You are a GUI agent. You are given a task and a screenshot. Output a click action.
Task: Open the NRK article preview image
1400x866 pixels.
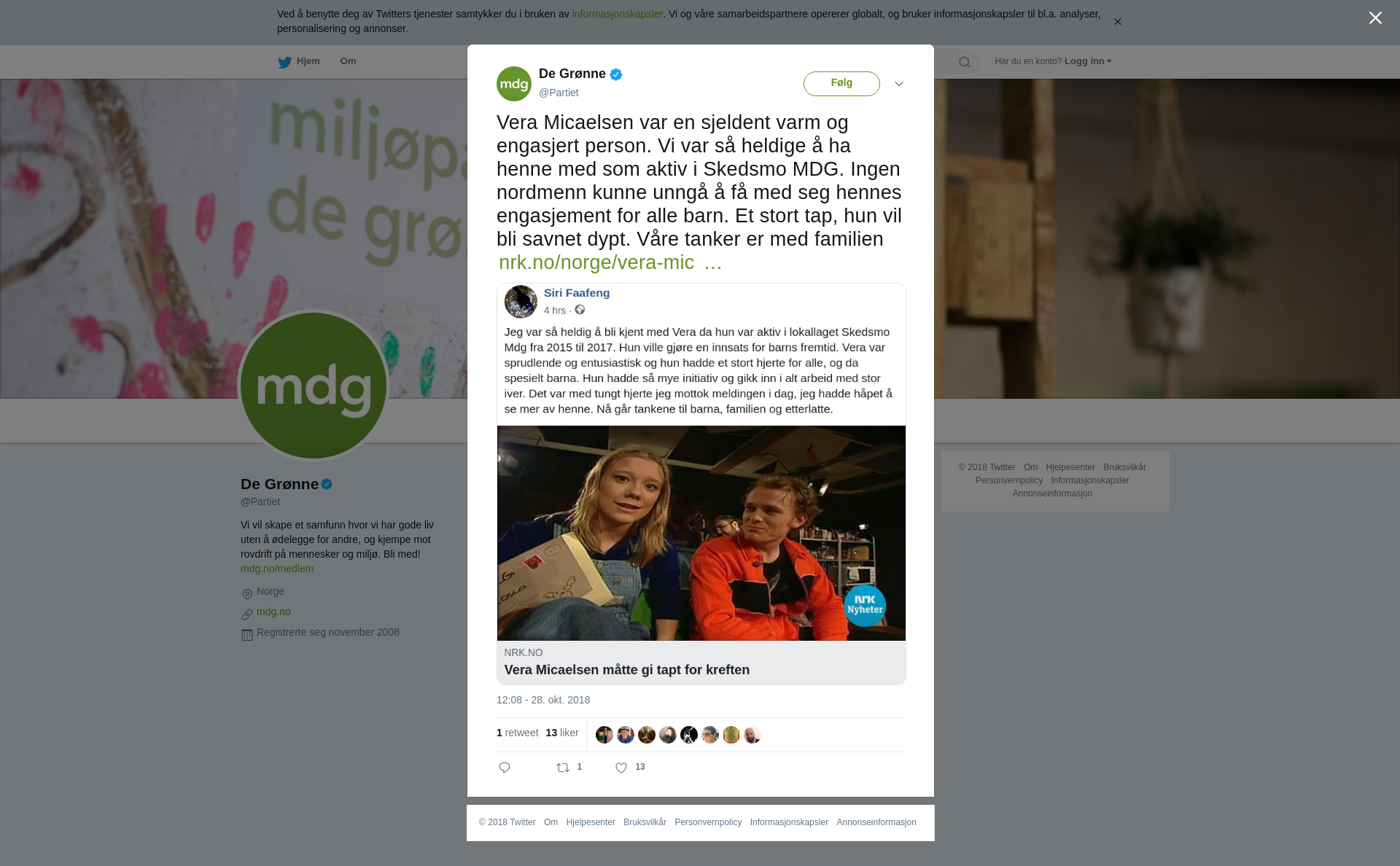701,533
